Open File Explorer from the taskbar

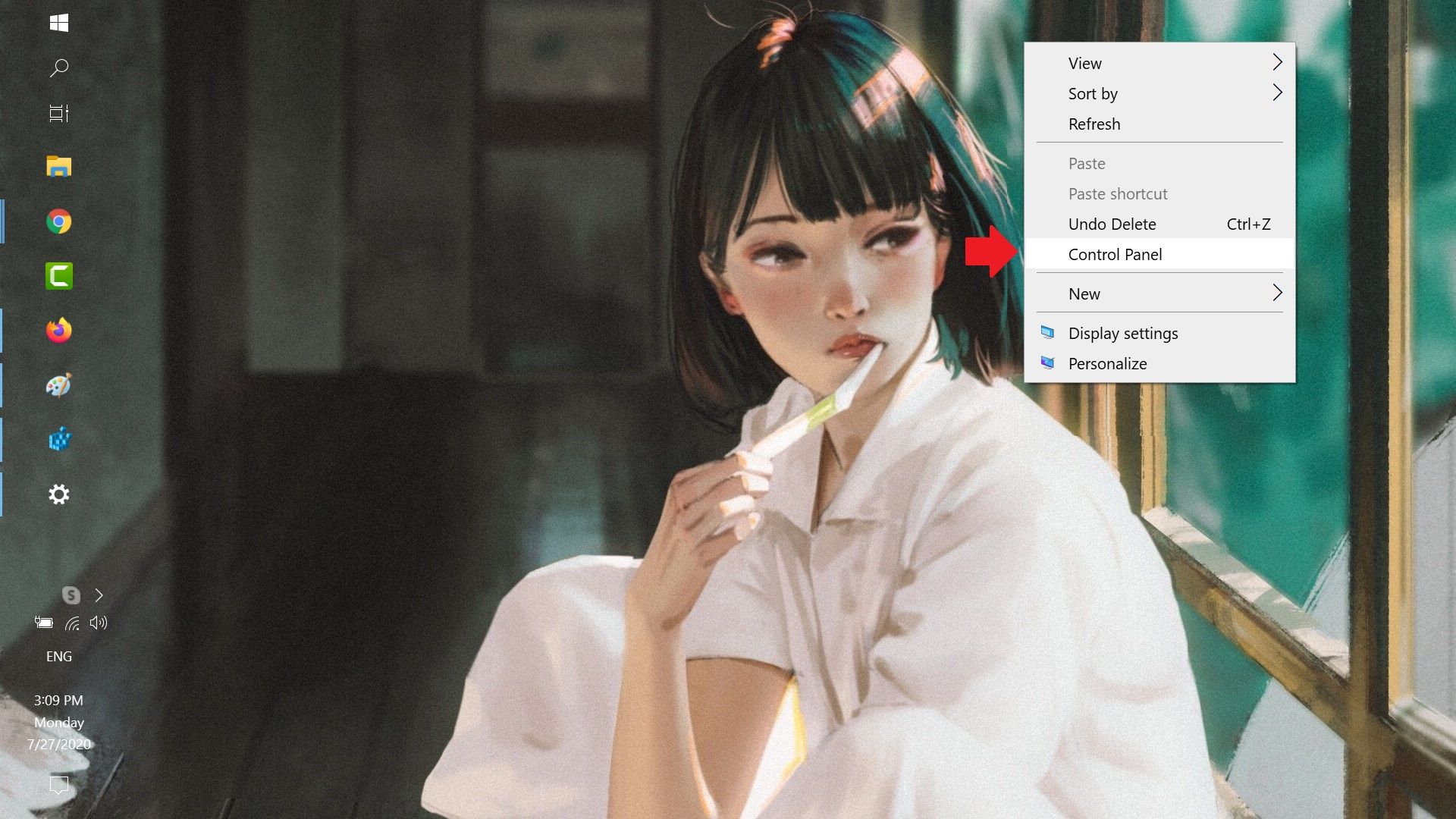tap(59, 167)
